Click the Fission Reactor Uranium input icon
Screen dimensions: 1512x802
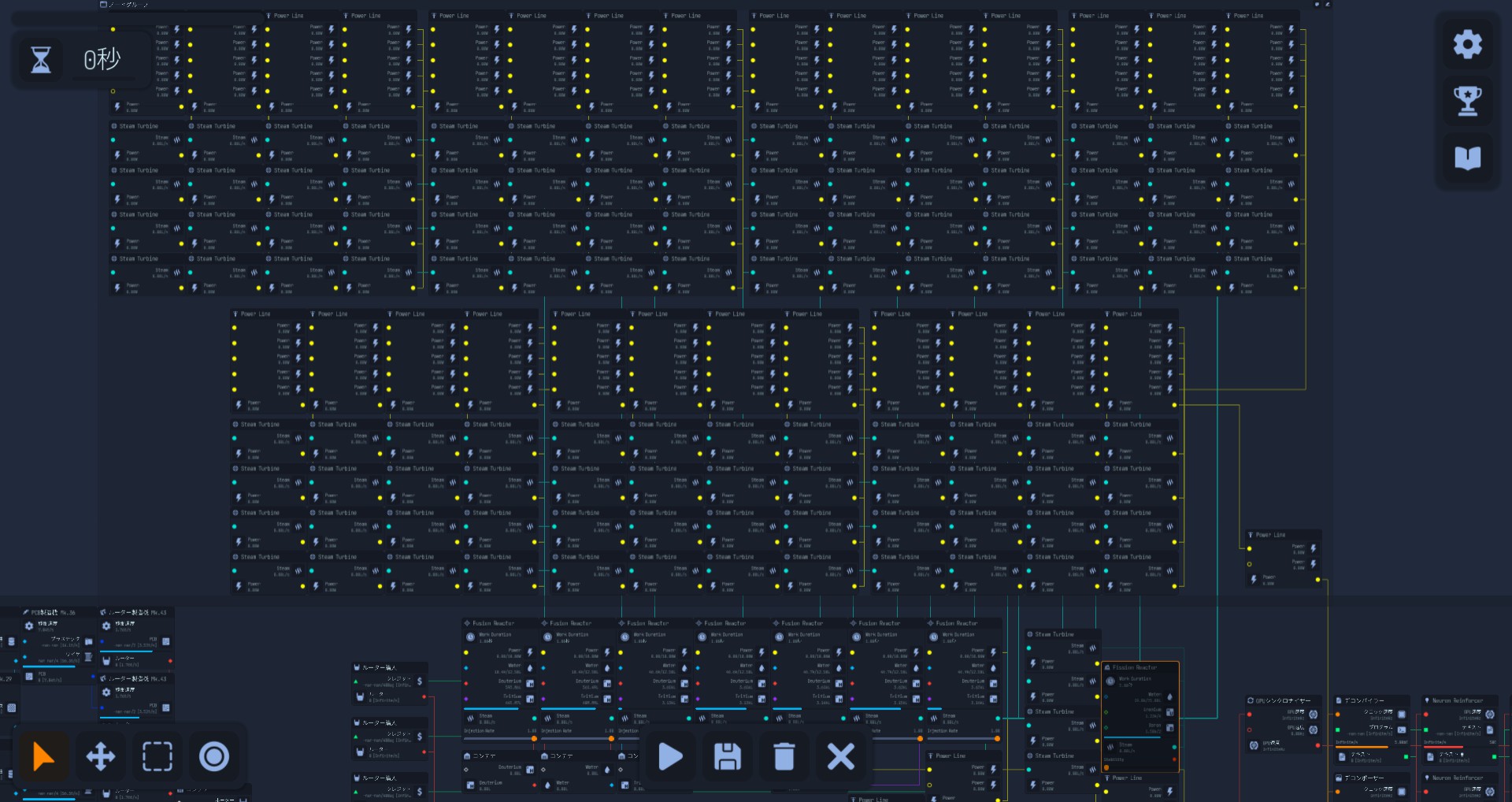[1169, 712]
